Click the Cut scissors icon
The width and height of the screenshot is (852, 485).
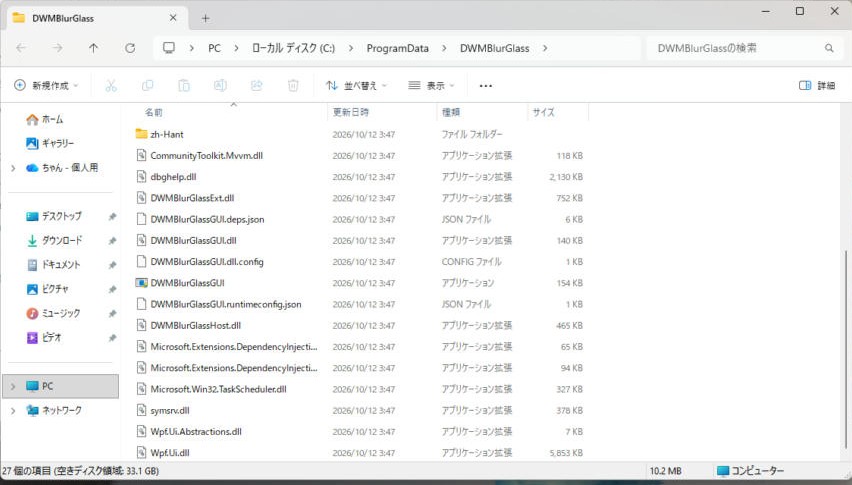click(111, 85)
